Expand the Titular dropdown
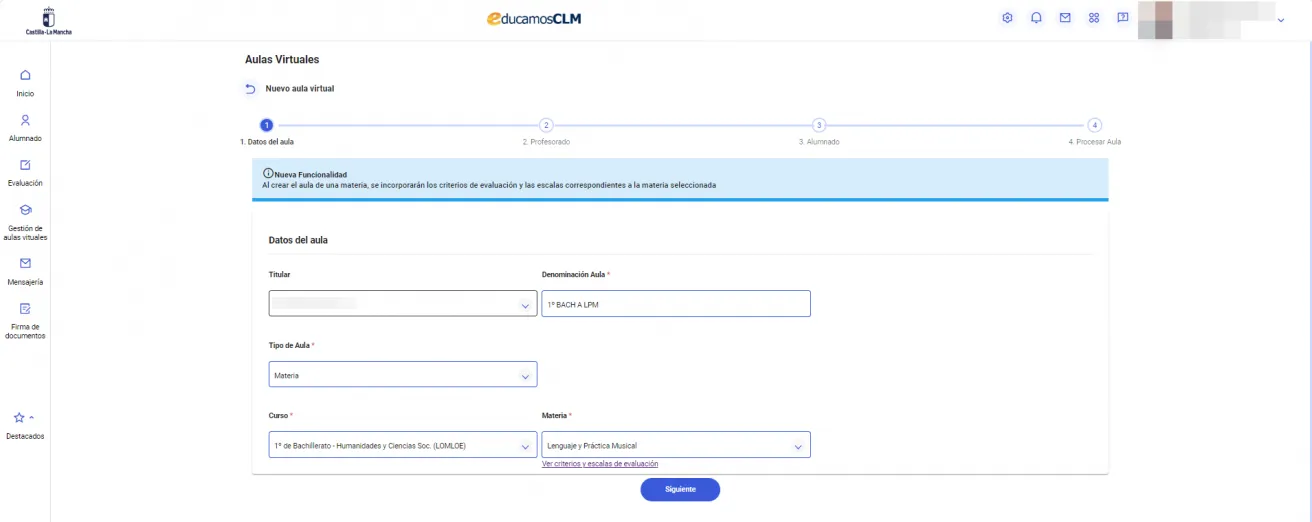The height and width of the screenshot is (522, 1312). [x=403, y=304]
